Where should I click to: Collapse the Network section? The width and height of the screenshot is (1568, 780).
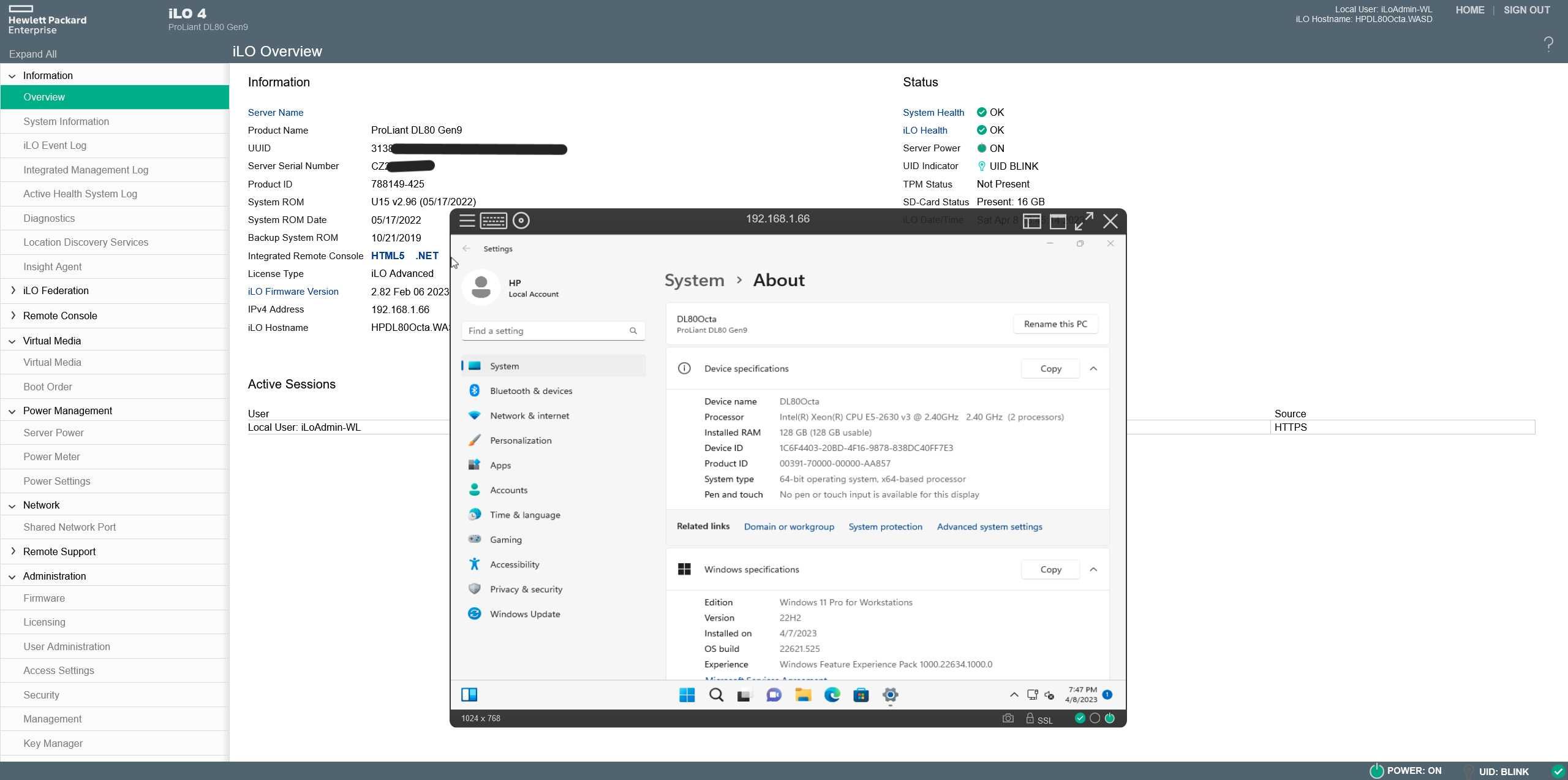[12, 505]
